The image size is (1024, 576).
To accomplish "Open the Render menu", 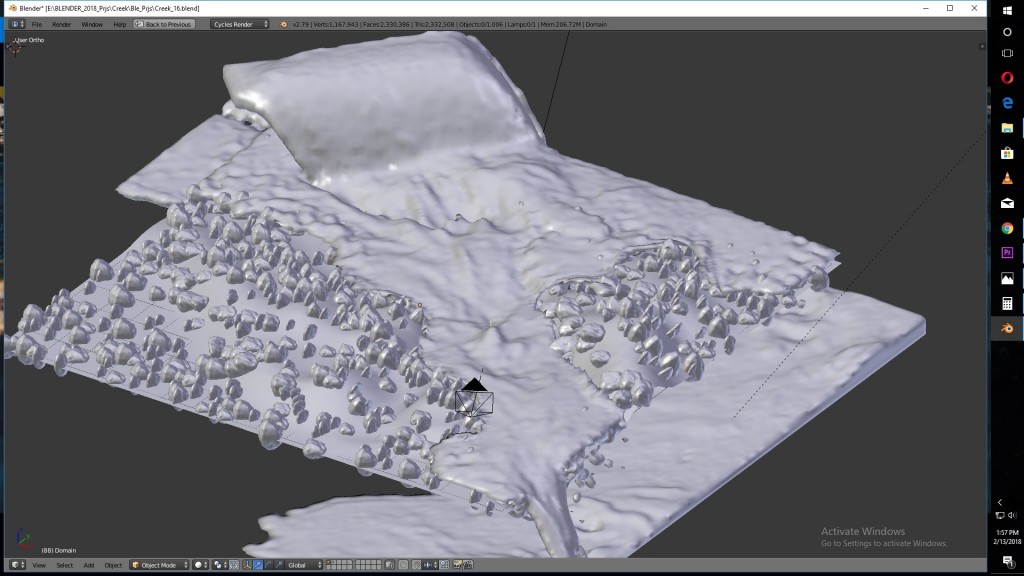I will [x=61, y=23].
